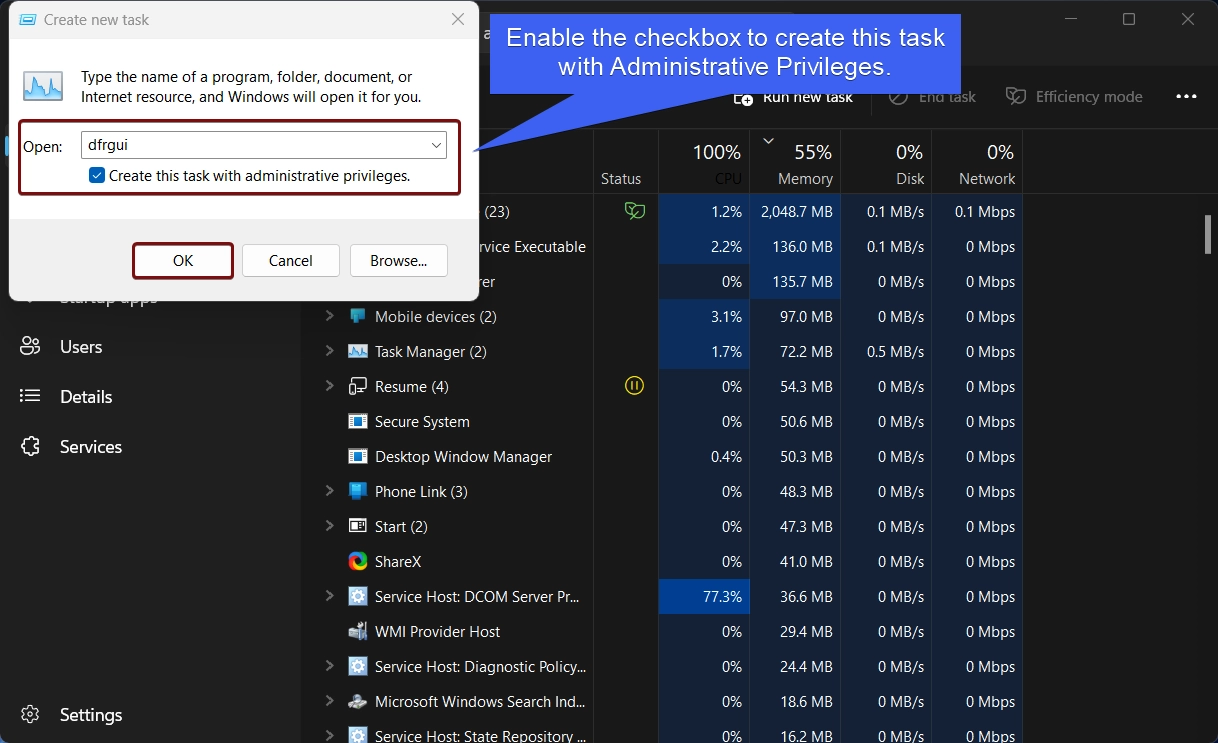
Task: Expand the Service Host: DCOM Server group
Action: coord(329,597)
